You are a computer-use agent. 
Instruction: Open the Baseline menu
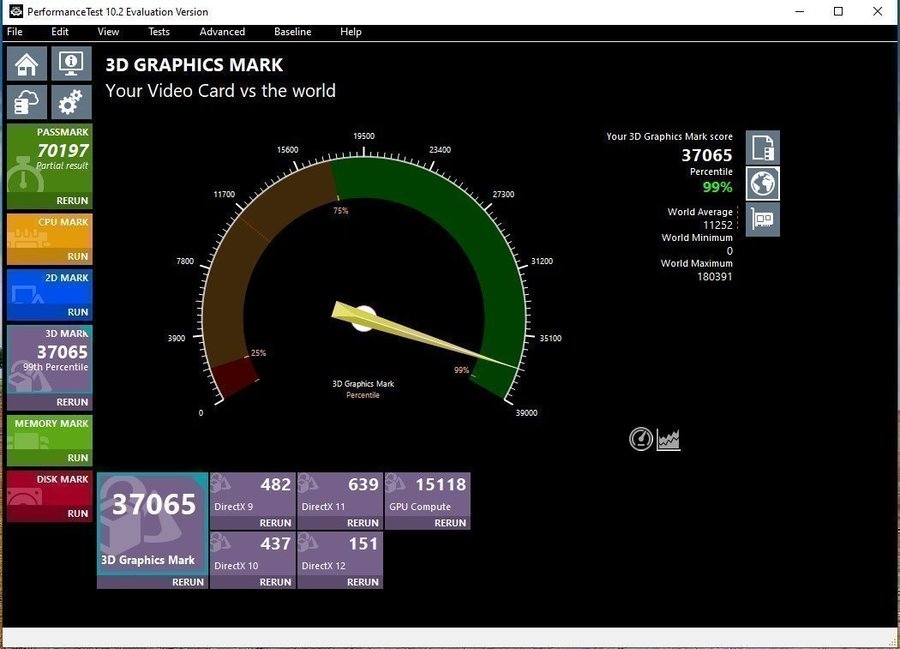[x=292, y=32]
